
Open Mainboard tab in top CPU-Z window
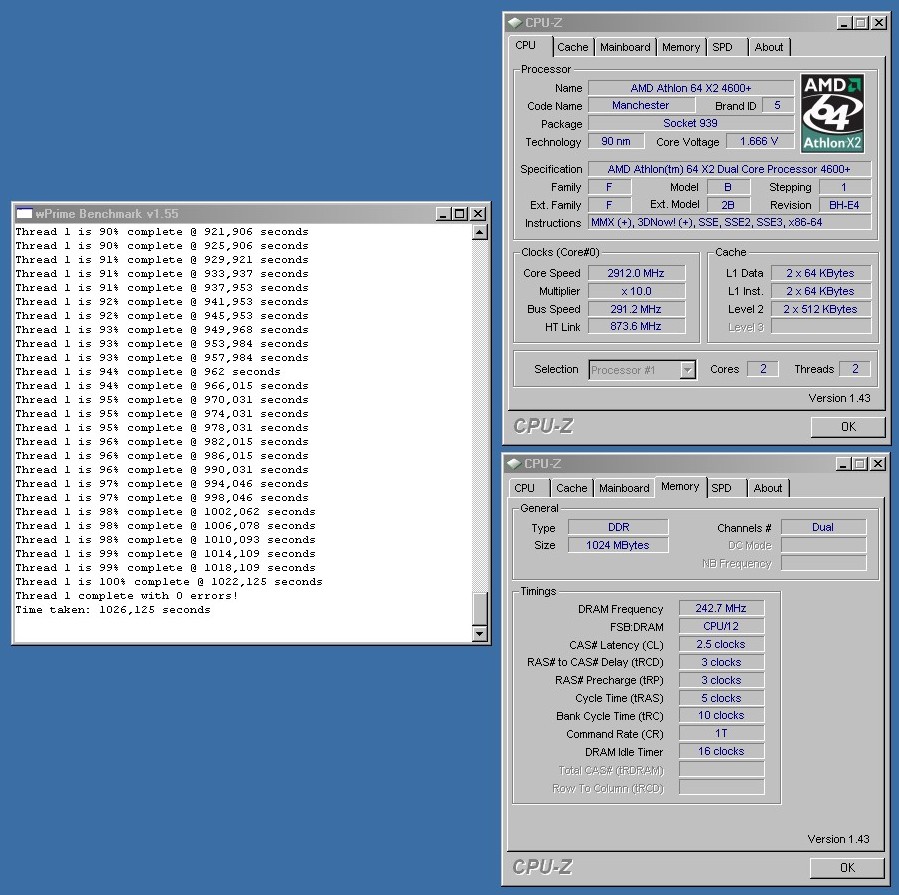[625, 47]
